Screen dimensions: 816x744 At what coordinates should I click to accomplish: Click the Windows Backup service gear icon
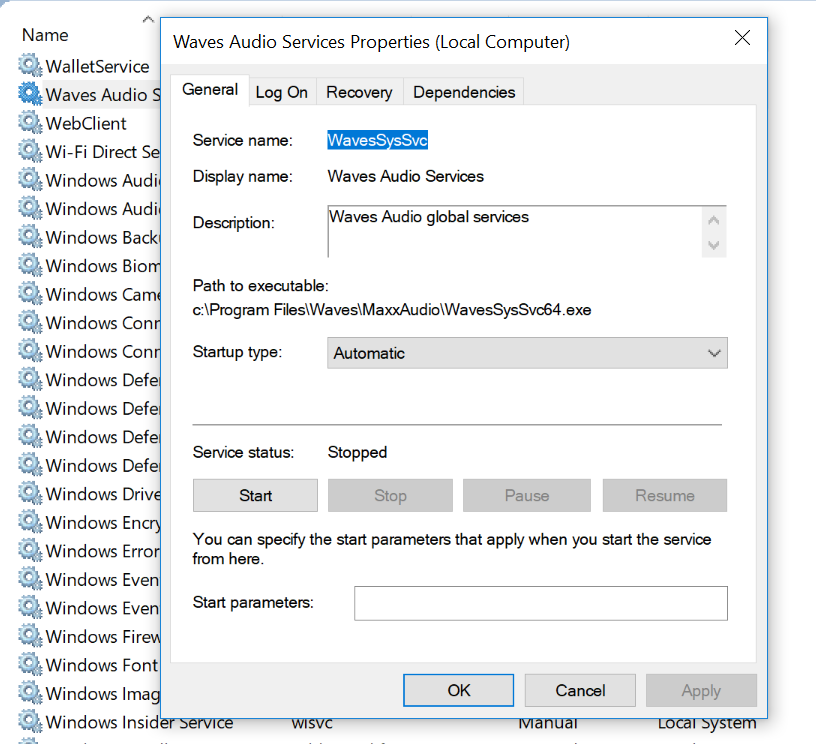pos(30,237)
